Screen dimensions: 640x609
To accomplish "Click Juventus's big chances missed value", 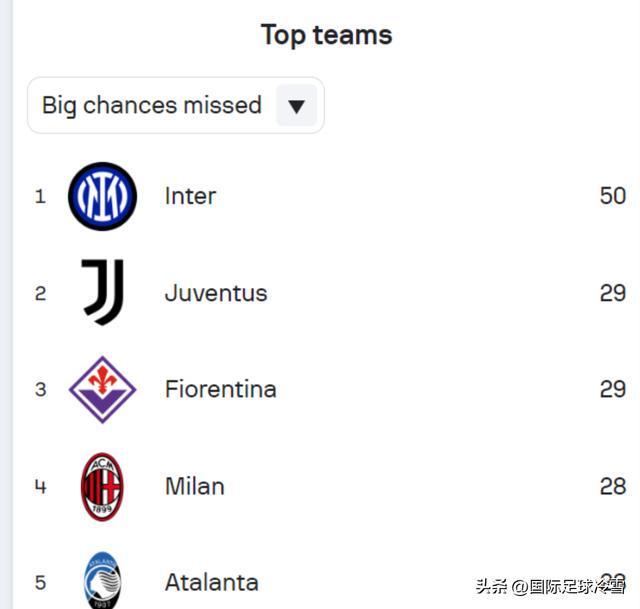I will tap(612, 293).
